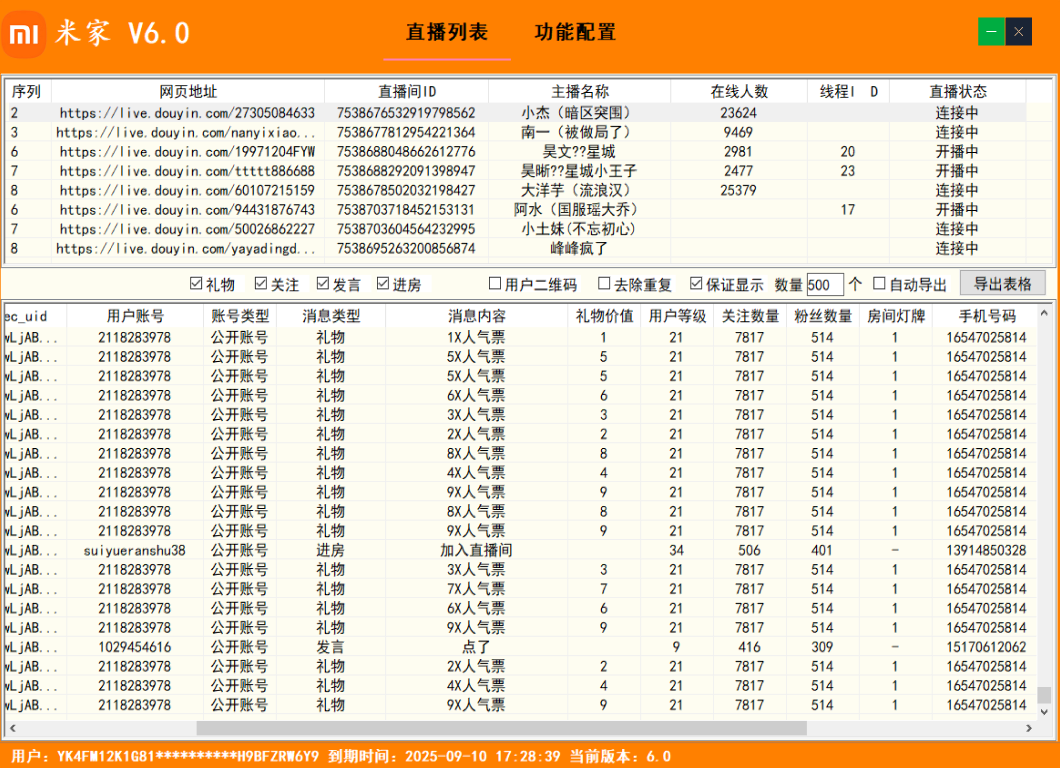
Task: Click the 手机号码 column header
Action: tap(987, 316)
